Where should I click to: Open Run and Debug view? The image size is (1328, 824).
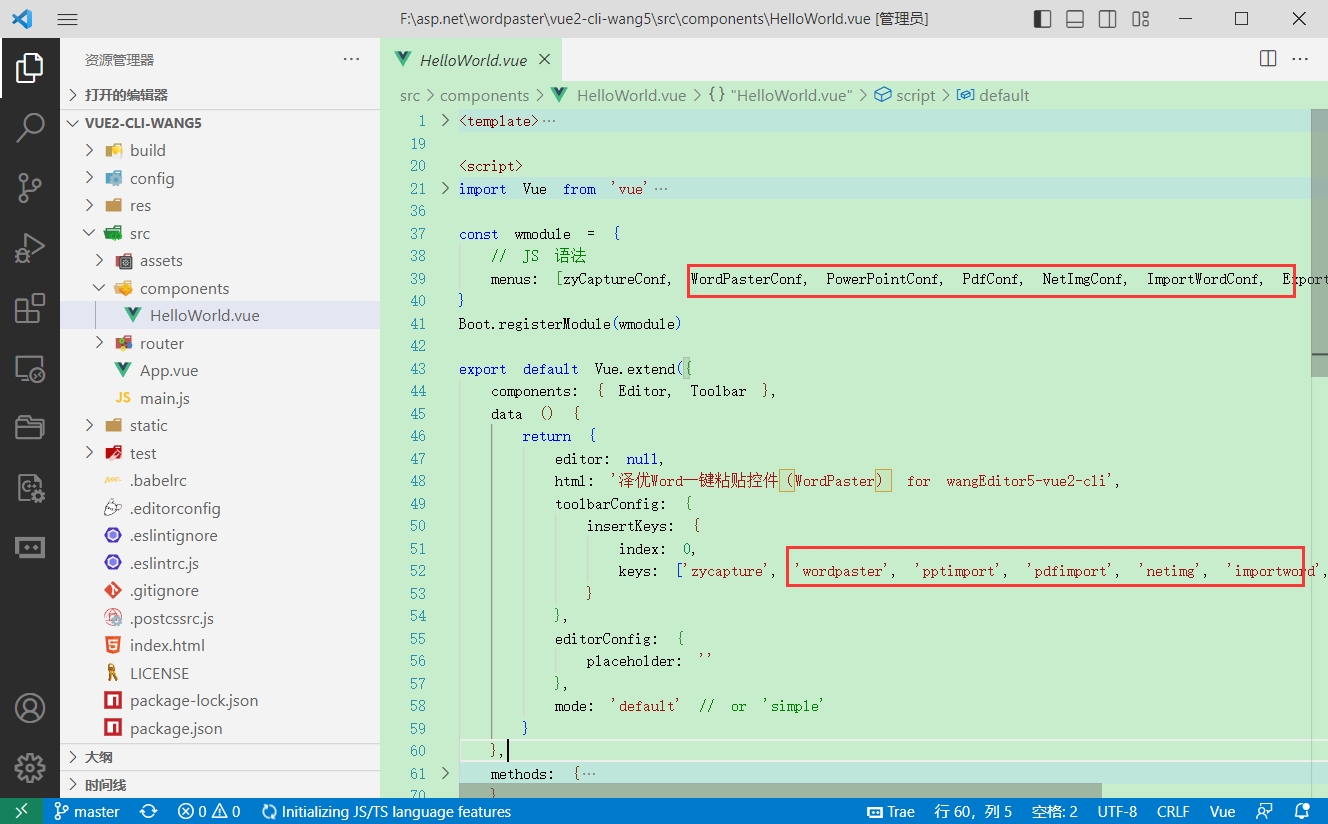click(30, 247)
